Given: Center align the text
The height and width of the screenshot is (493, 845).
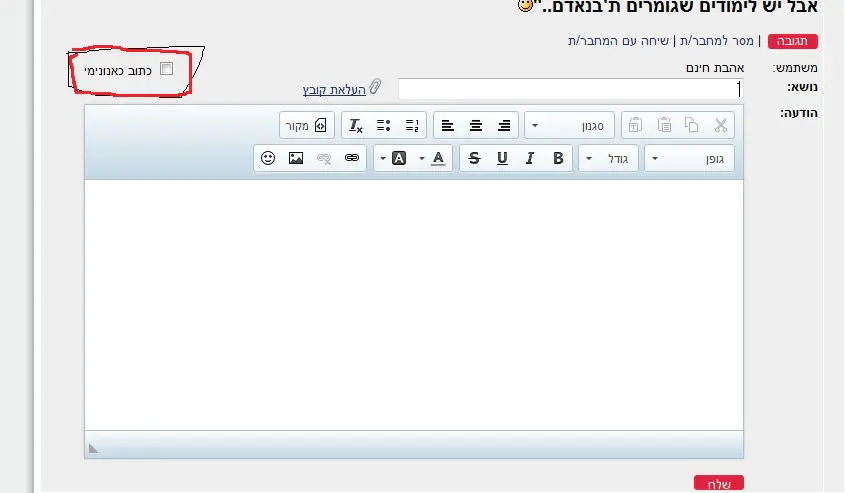Looking at the screenshot, I should click(x=476, y=125).
